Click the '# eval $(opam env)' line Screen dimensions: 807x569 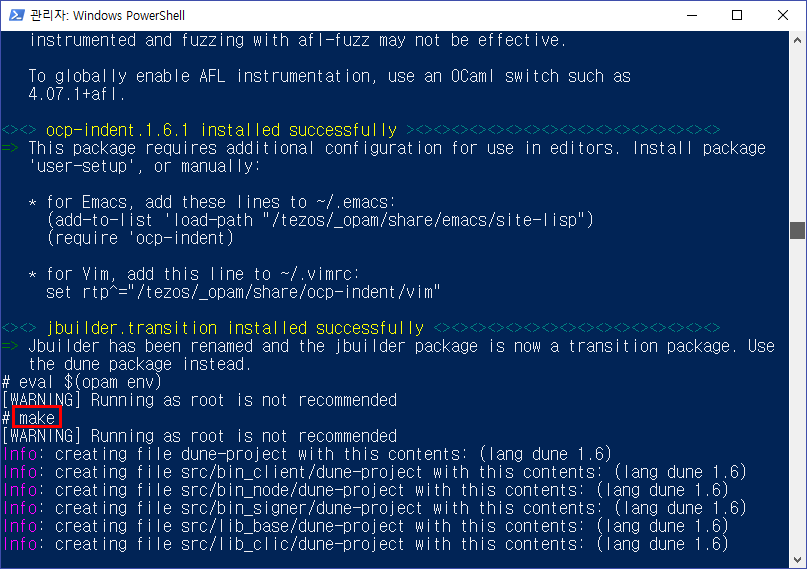pos(82,382)
